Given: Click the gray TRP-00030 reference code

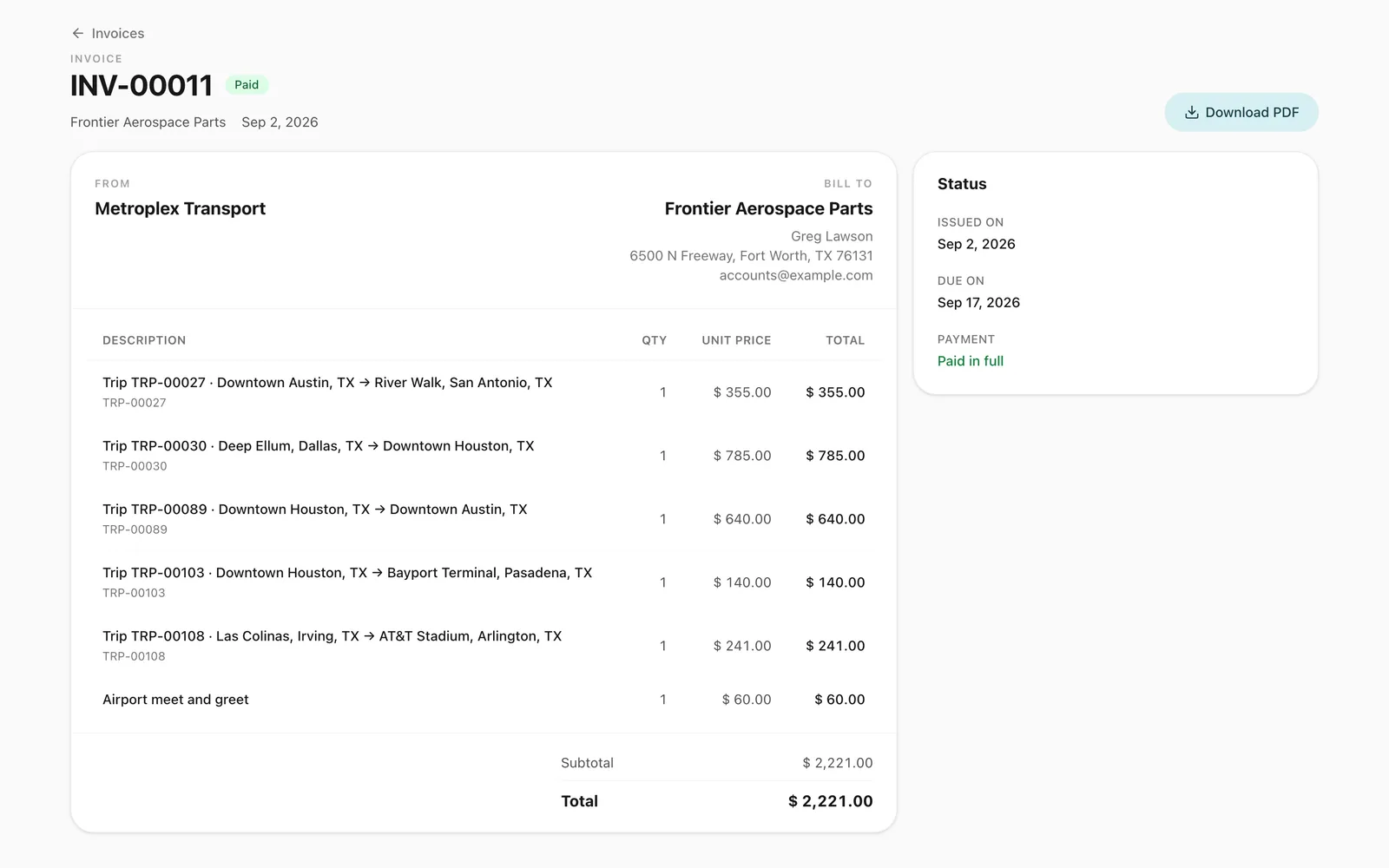Looking at the screenshot, I should (135, 466).
